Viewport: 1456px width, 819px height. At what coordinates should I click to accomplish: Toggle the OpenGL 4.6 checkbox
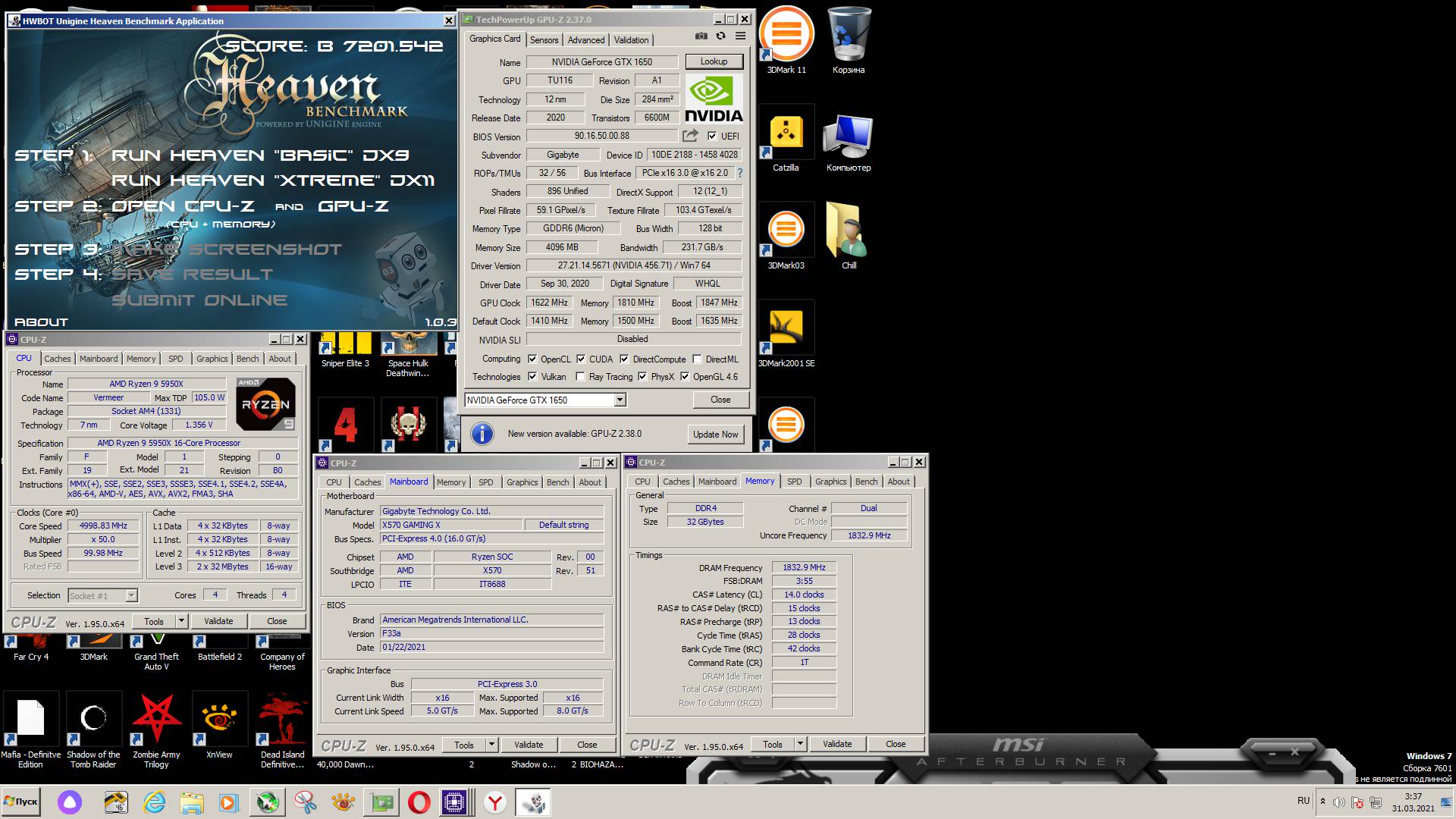[685, 376]
